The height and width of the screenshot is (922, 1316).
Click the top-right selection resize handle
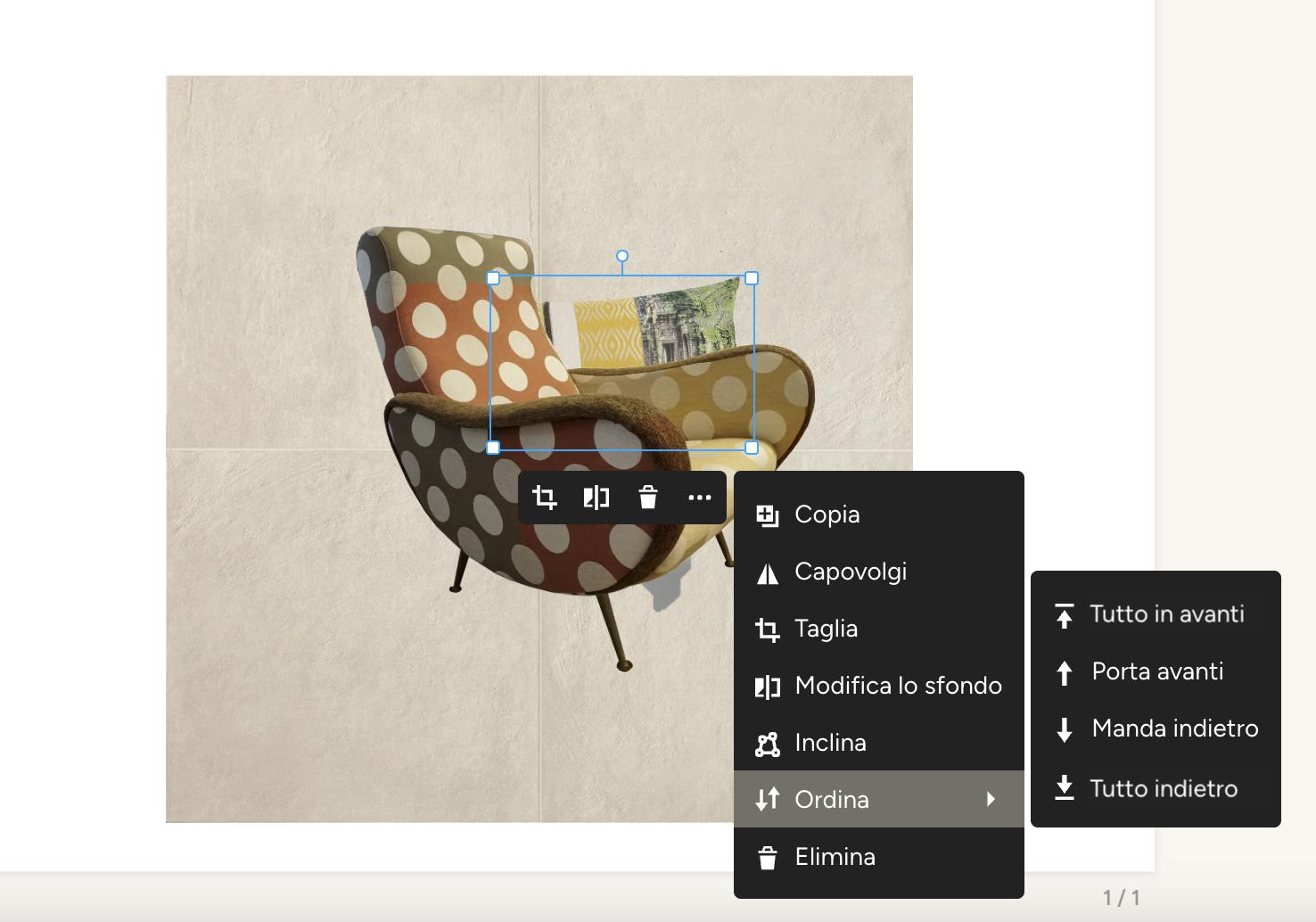tap(752, 278)
